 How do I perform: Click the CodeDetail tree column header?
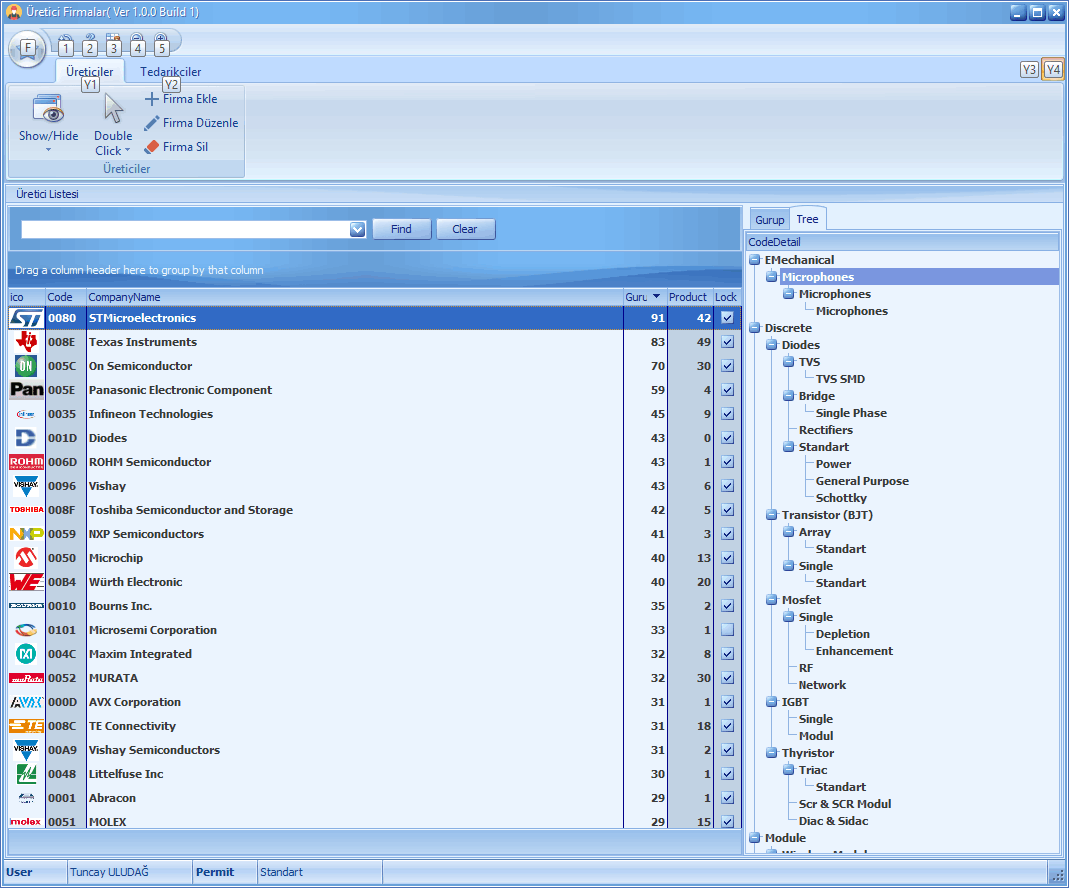903,242
